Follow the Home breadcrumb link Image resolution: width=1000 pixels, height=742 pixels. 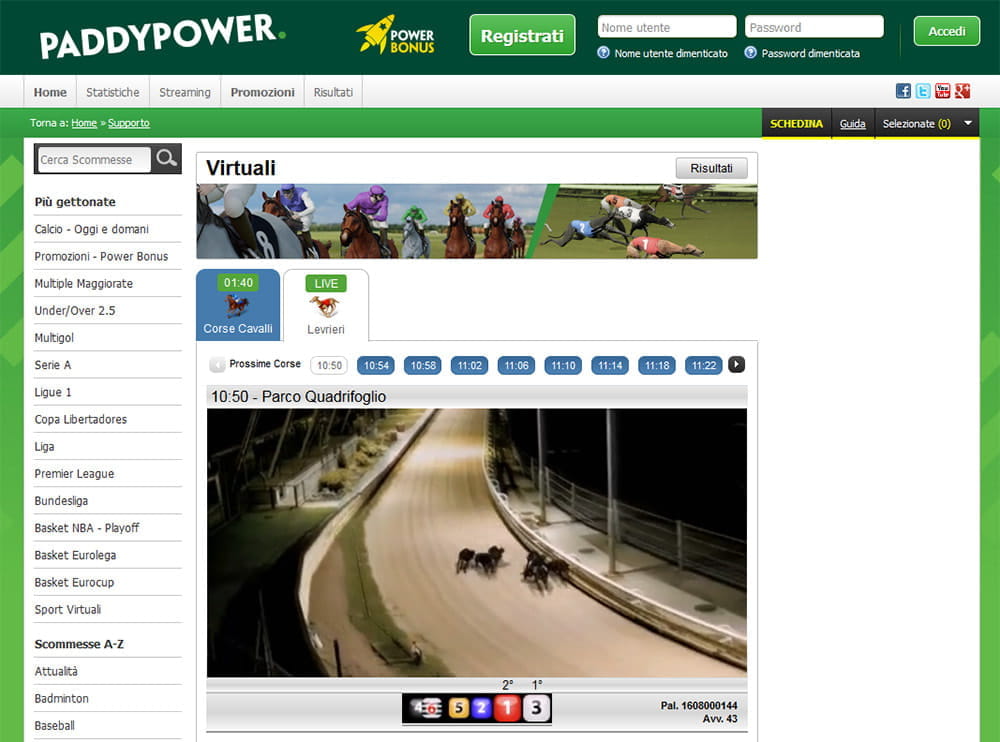point(84,123)
